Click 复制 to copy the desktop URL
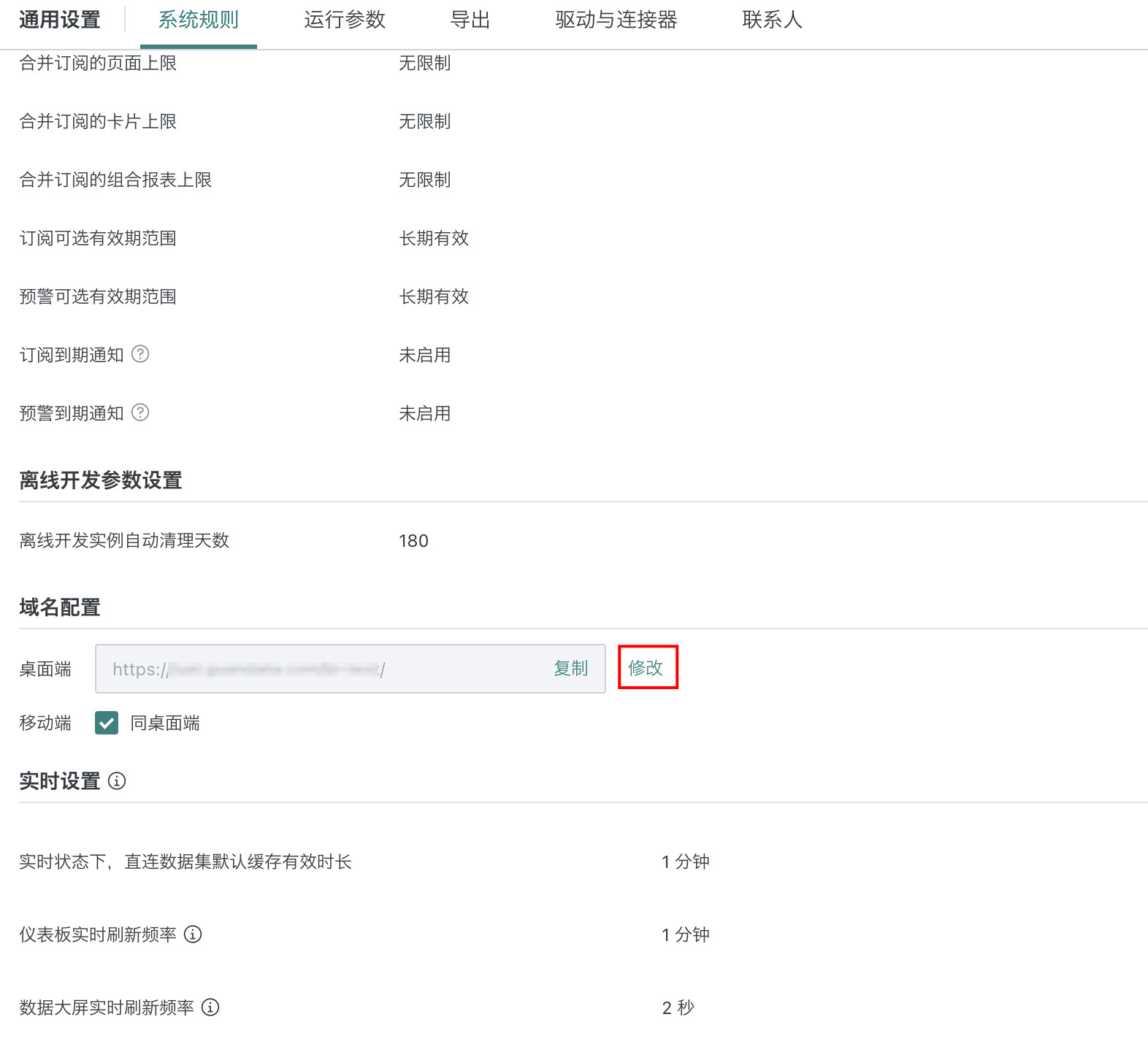1148x1044 pixels. click(x=570, y=668)
